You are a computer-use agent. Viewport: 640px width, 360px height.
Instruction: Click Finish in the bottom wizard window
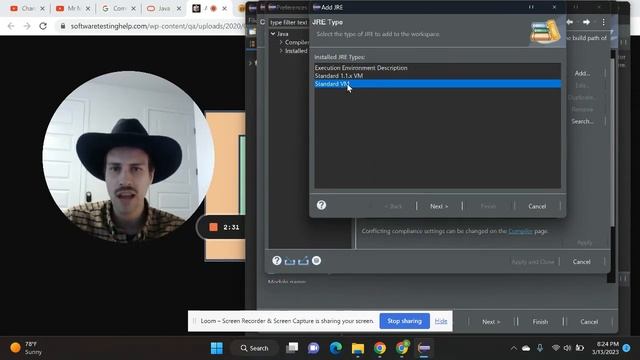540,322
